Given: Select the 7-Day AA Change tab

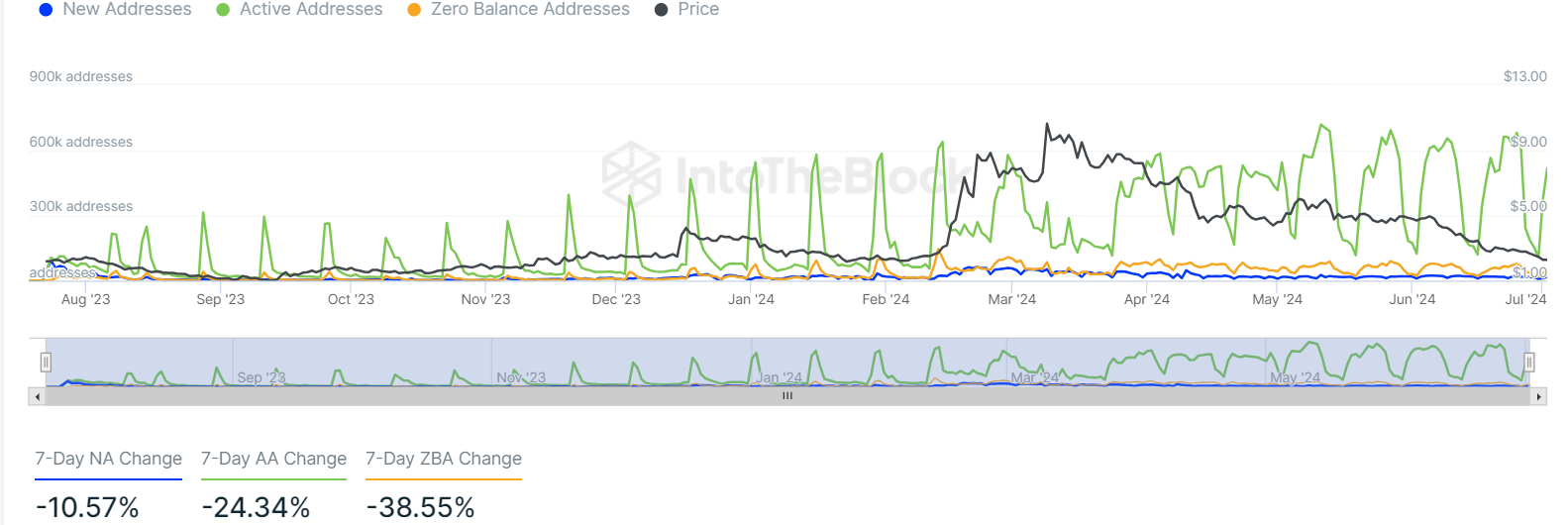Looking at the screenshot, I should click(x=273, y=460).
